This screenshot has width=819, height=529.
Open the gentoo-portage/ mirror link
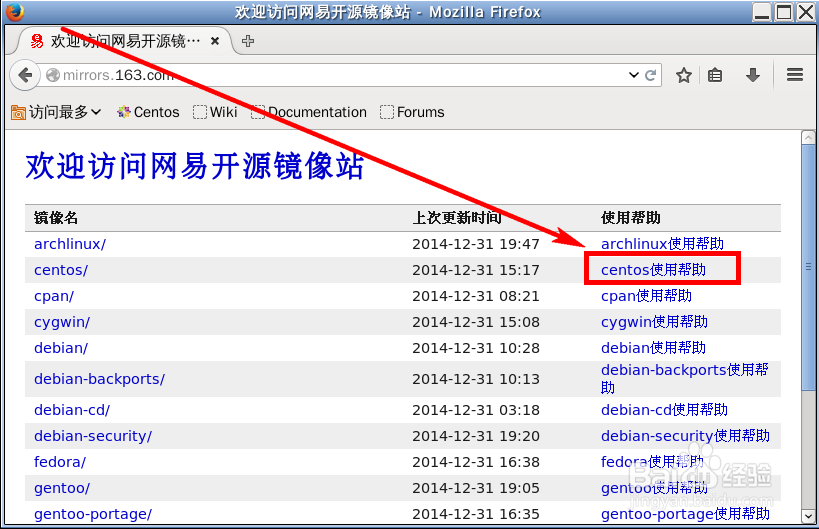tap(93, 514)
